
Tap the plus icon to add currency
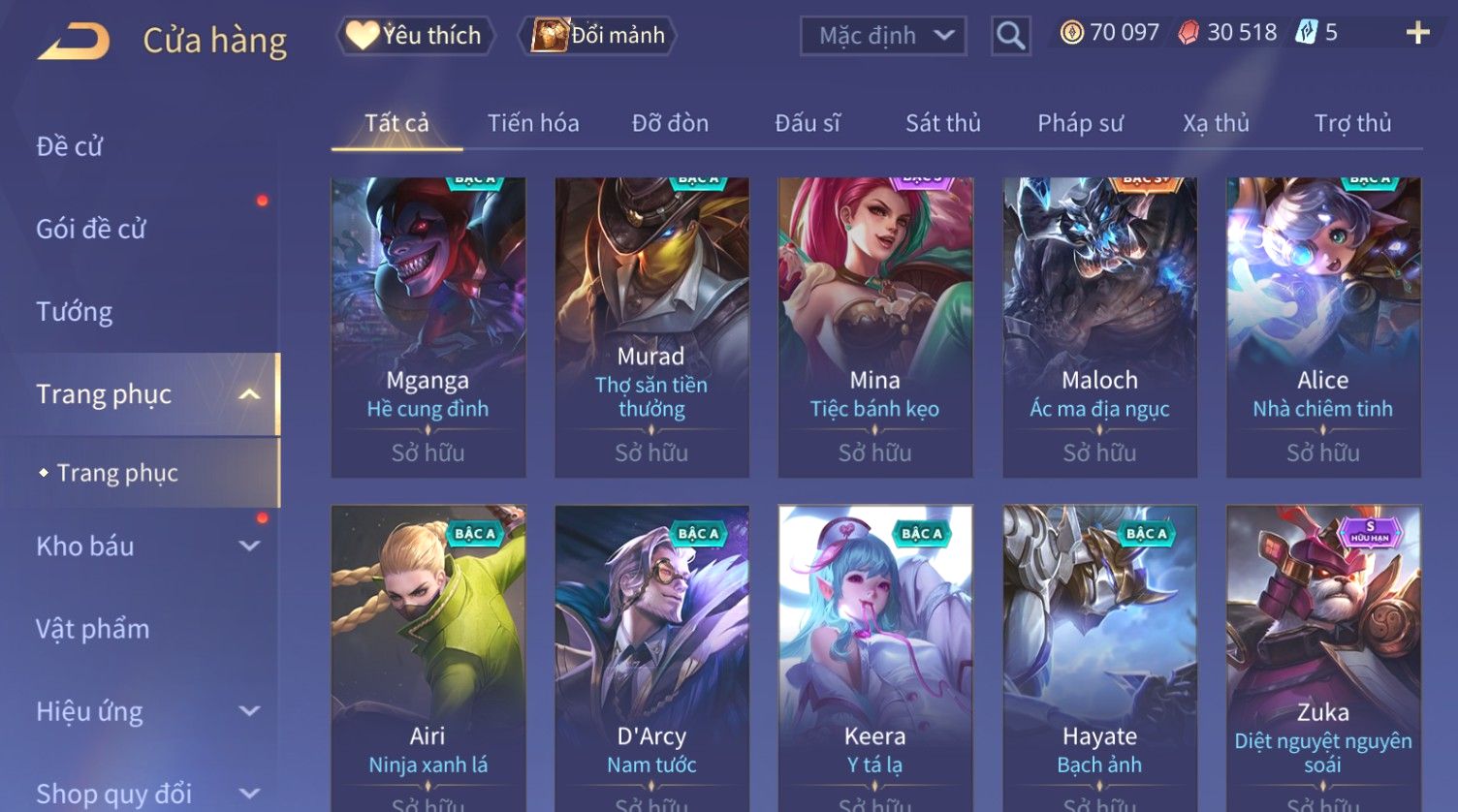[1417, 33]
